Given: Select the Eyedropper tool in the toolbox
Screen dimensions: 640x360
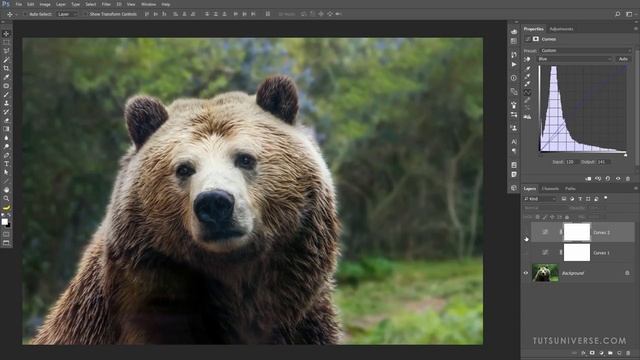Looking at the screenshot, I should 6,77.
